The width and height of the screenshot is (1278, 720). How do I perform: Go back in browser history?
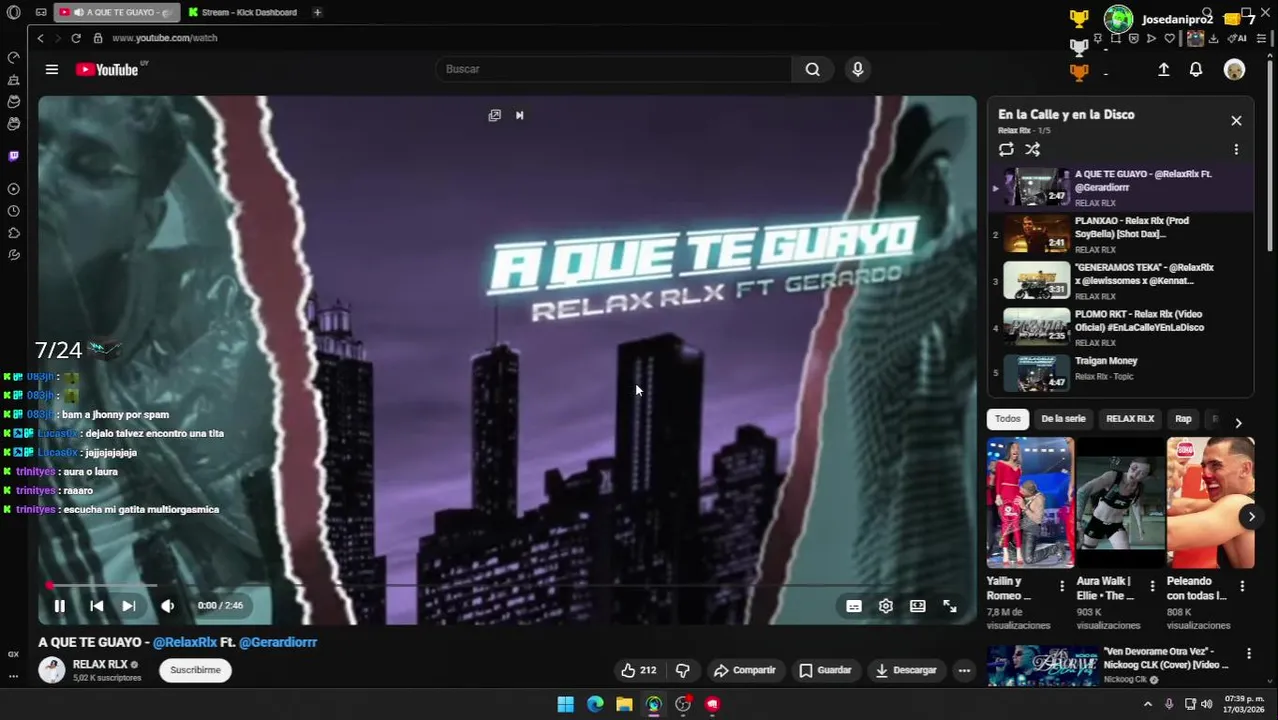[x=40, y=38]
